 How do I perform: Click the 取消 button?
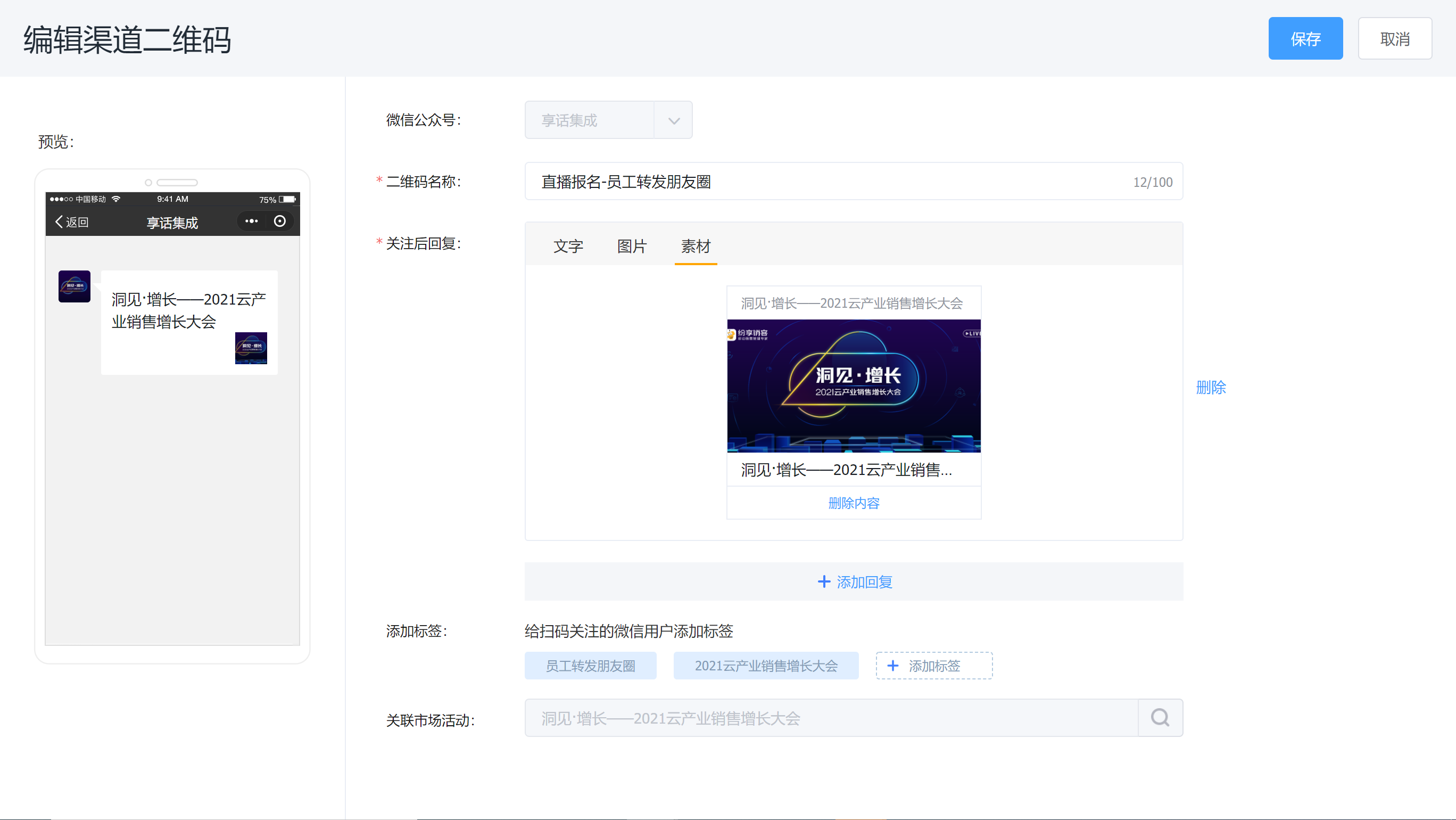point(1394,38)
